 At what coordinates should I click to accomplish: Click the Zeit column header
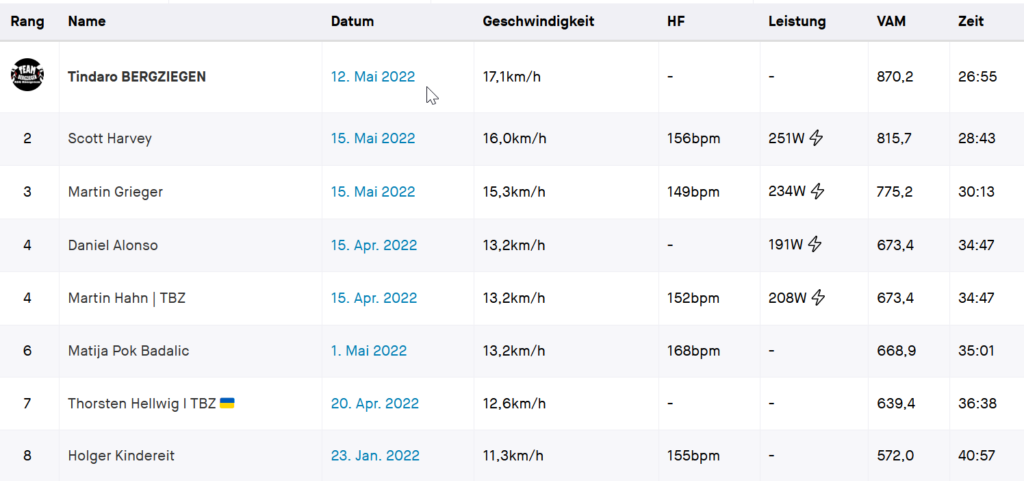coord(971,22)
